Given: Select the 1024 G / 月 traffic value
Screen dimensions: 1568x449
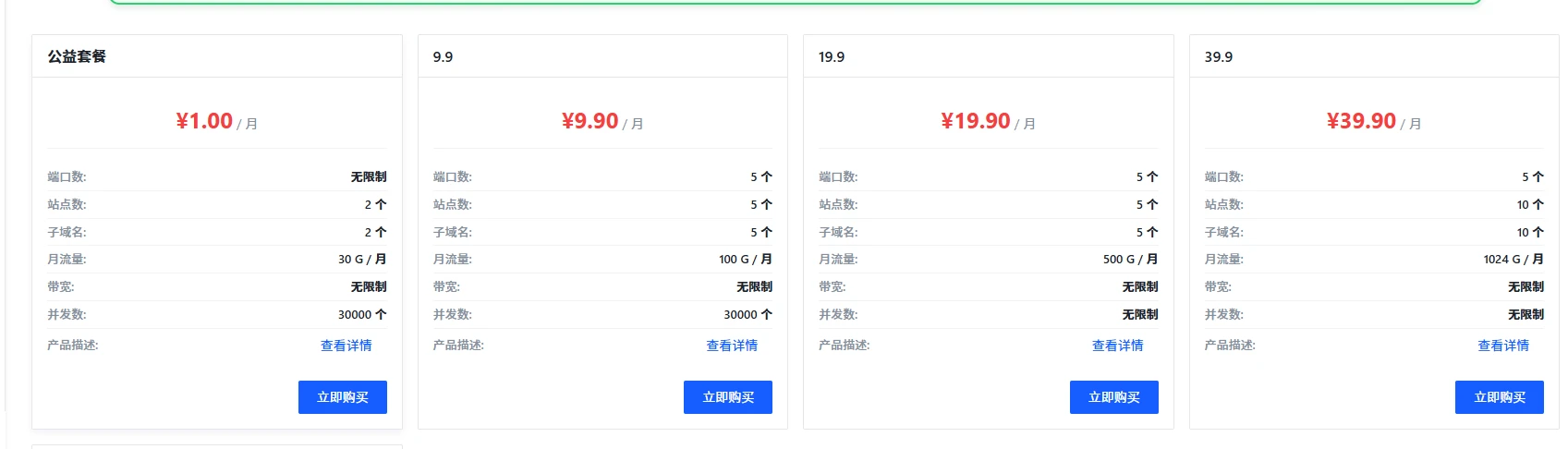Looking at the screenshot, I should 1513,260.
